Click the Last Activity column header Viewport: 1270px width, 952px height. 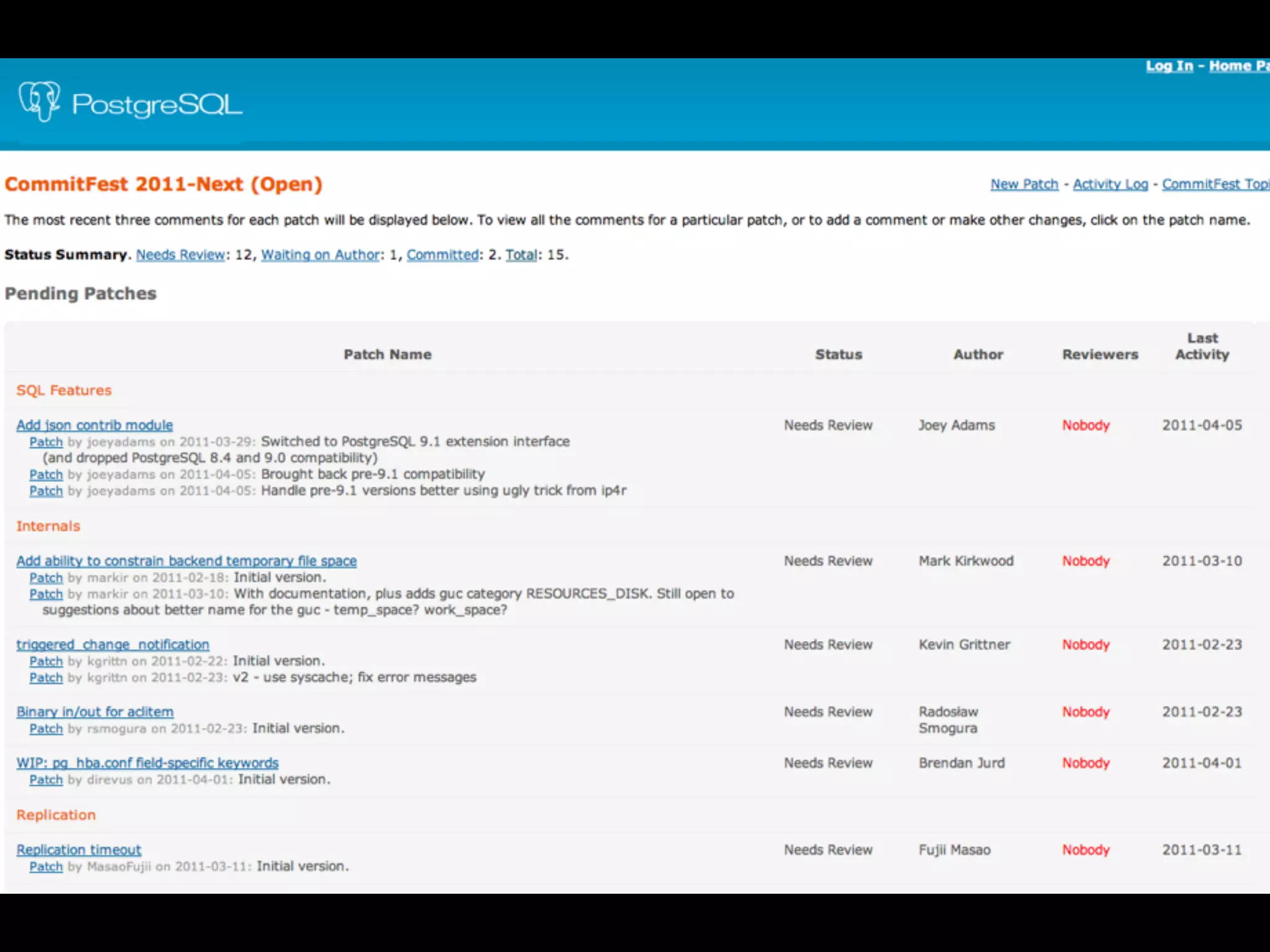point(1202,346)
